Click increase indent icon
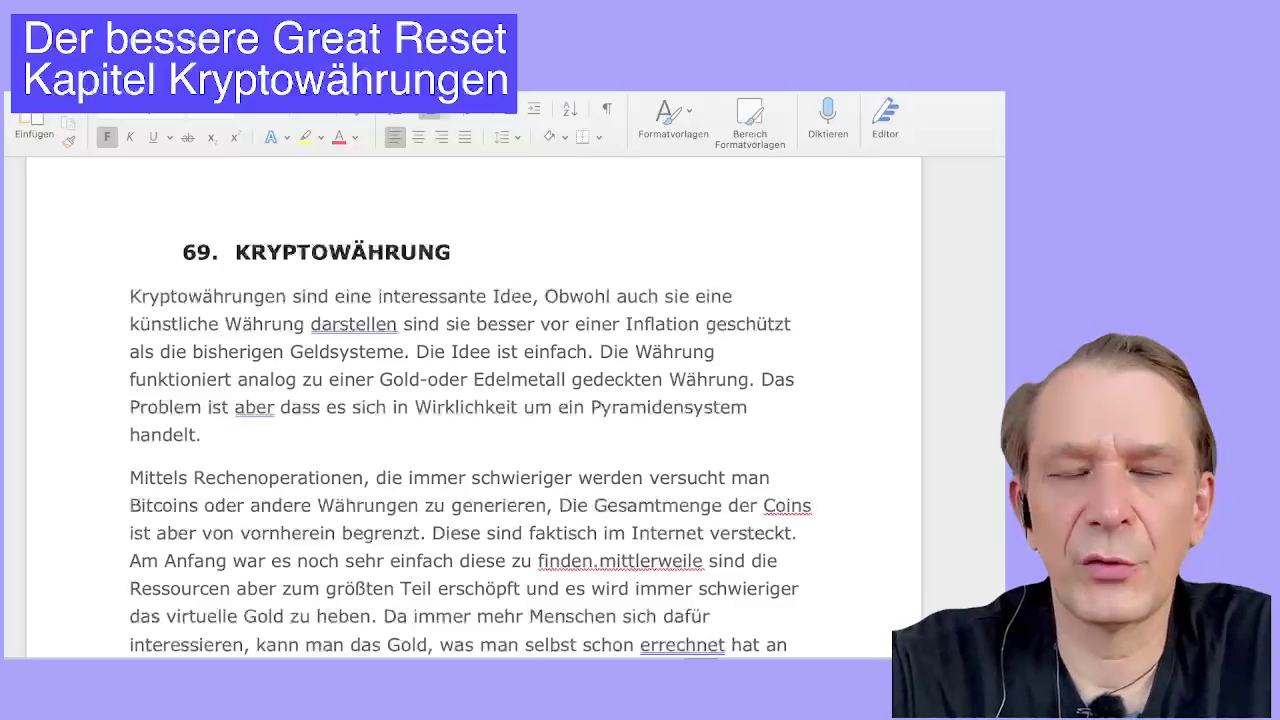 534,109
